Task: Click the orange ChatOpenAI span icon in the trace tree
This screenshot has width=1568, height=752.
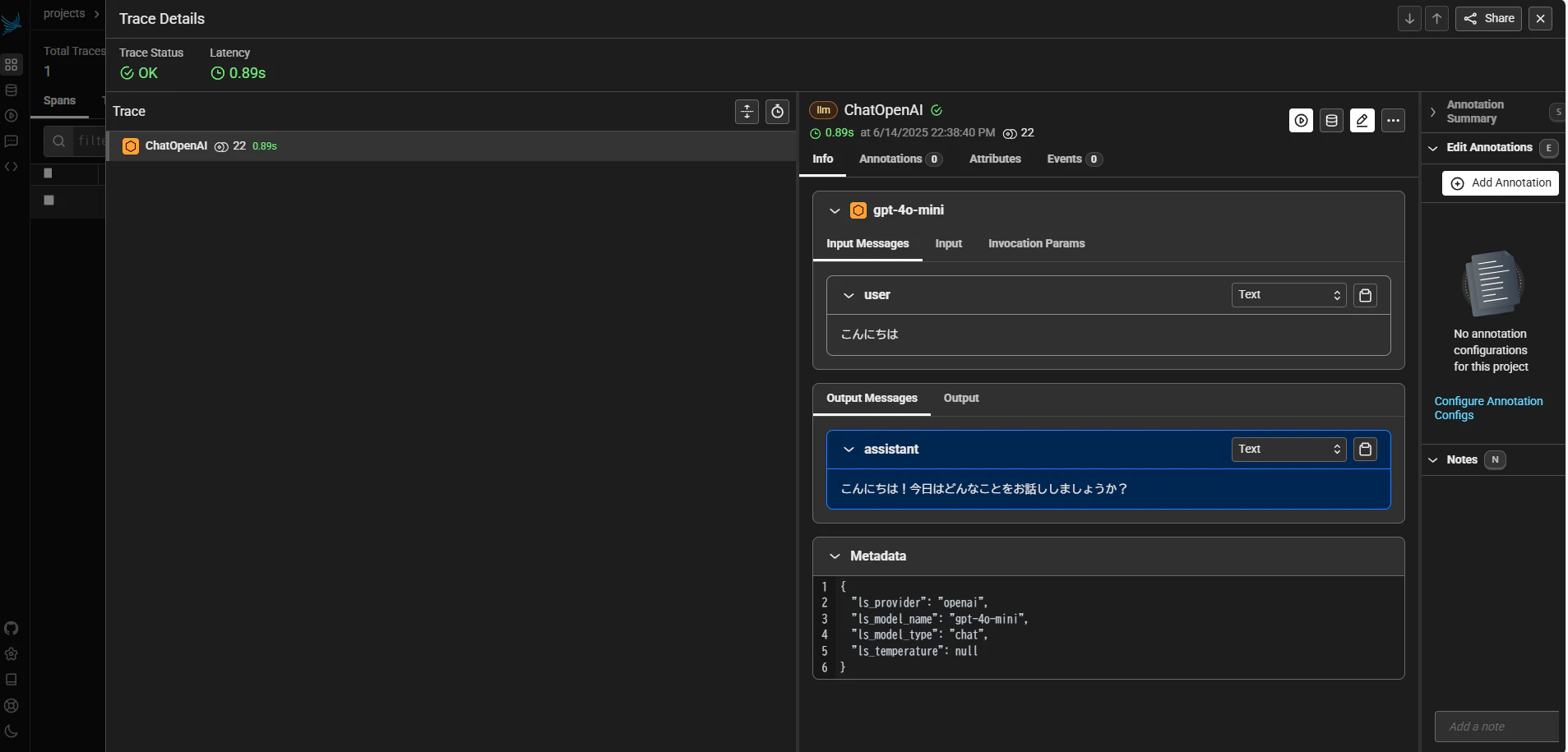Action: tap(131, 146)
